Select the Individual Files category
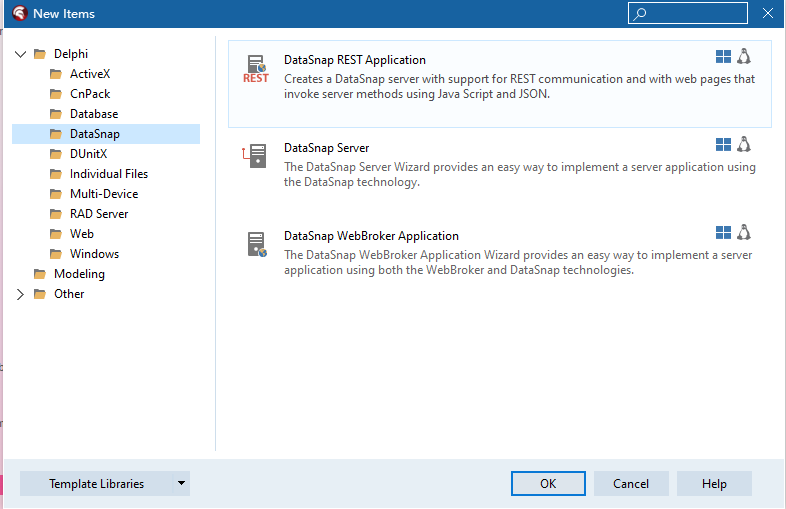The height and width of the screenshot is (509, 786). click(109, 174)
